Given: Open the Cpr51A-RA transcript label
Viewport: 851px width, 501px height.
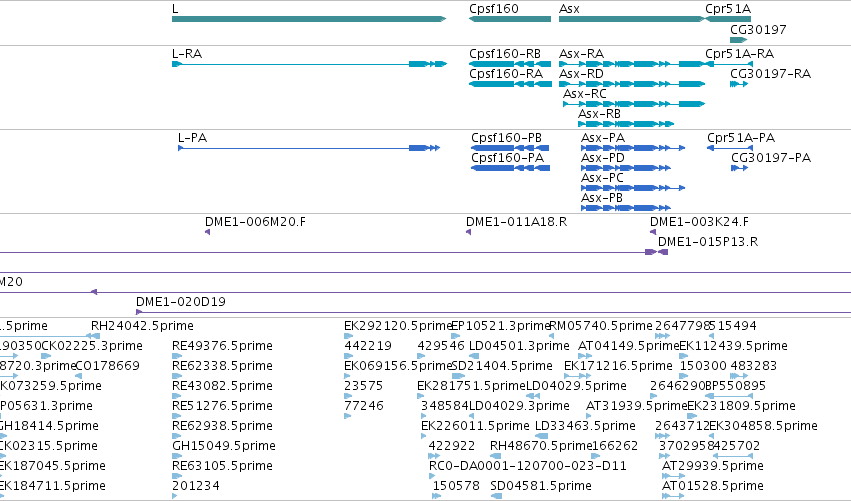Looking at the screenshot, I should point(739,54).
